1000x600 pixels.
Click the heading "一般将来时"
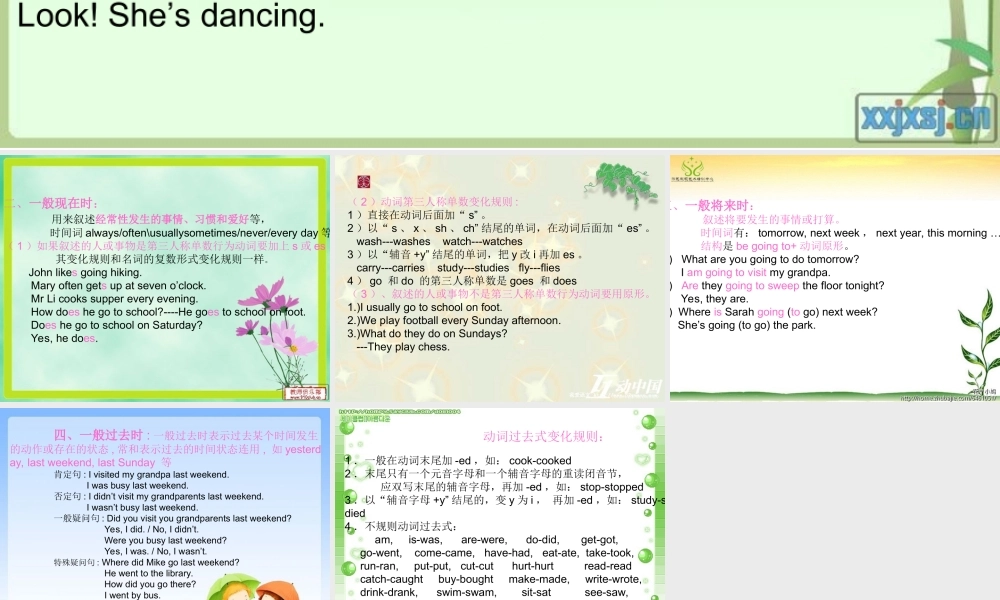click(719, 205)
